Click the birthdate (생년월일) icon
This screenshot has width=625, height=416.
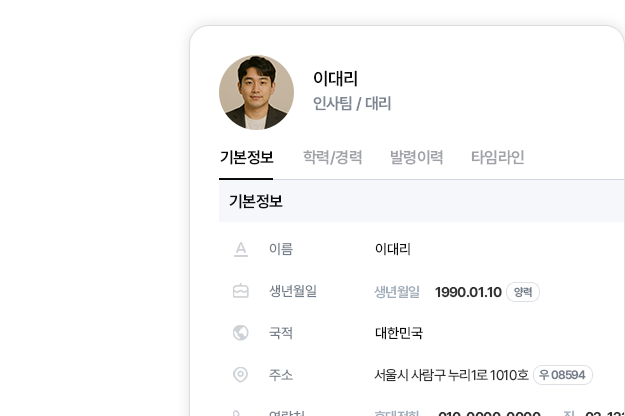pos(240,292)
